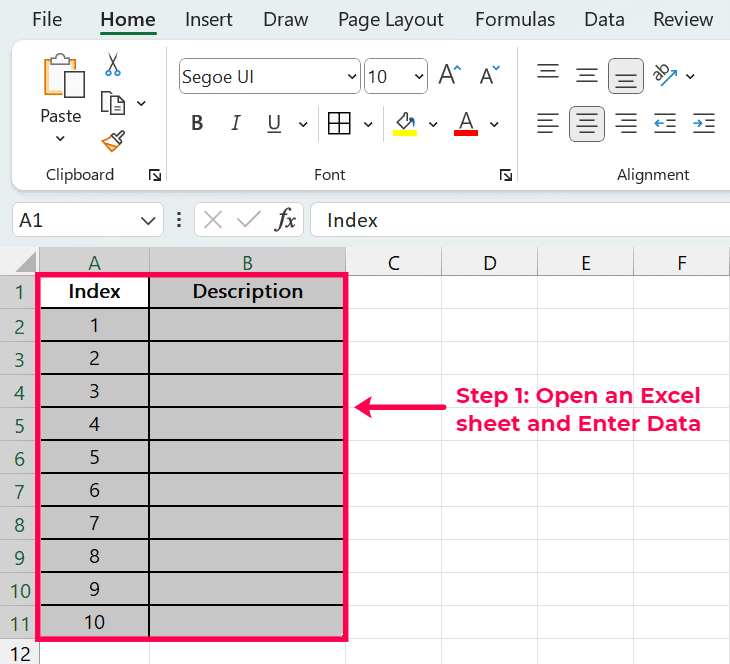
Task: Toggle Bold formatting
Action: pyautogui.click(x=197, y=123)
